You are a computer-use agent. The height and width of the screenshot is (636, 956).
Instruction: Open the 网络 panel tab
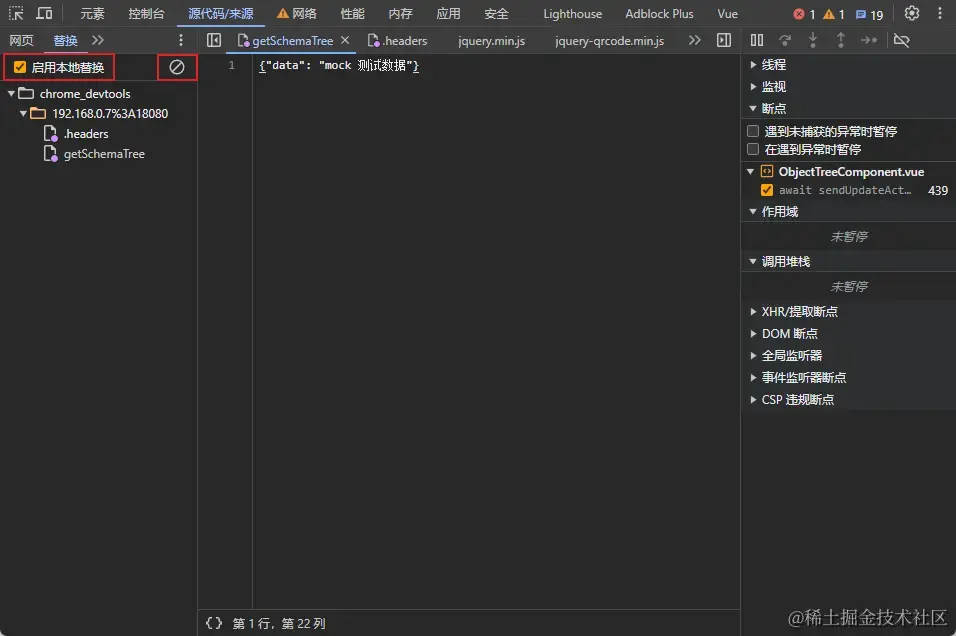296,13
